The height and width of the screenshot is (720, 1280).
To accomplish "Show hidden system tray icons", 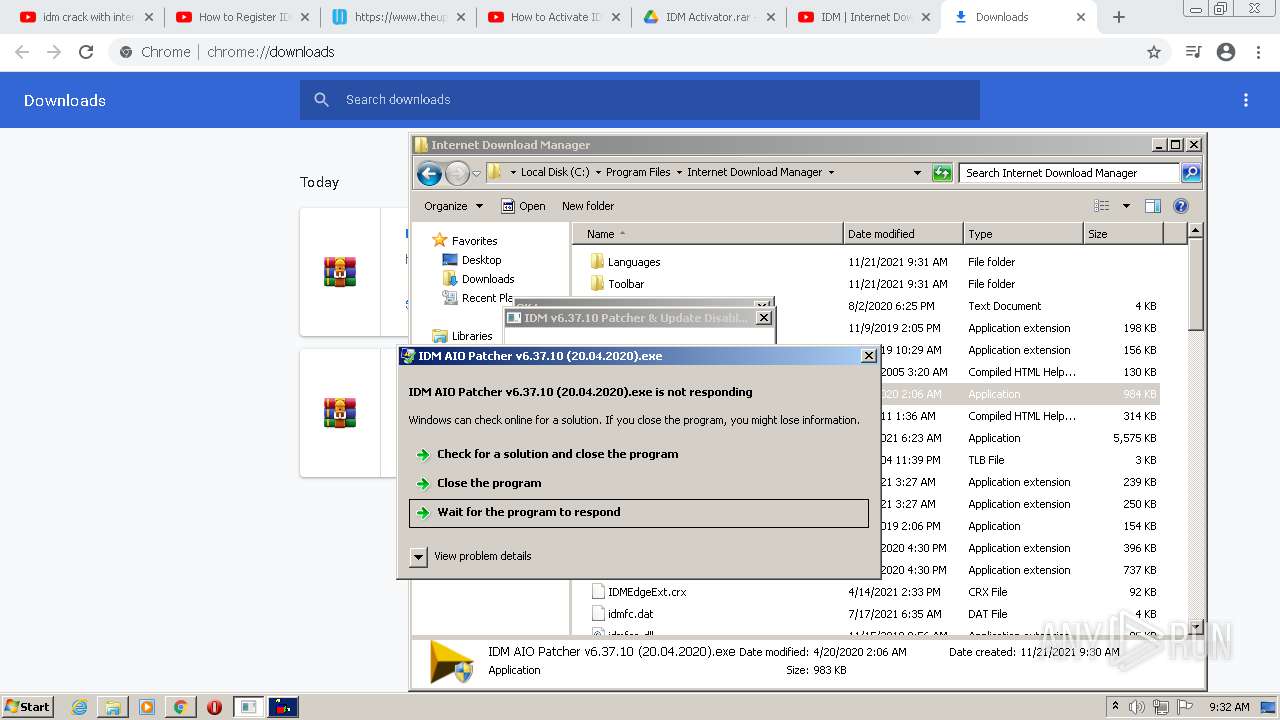I will click(1116, 707).
